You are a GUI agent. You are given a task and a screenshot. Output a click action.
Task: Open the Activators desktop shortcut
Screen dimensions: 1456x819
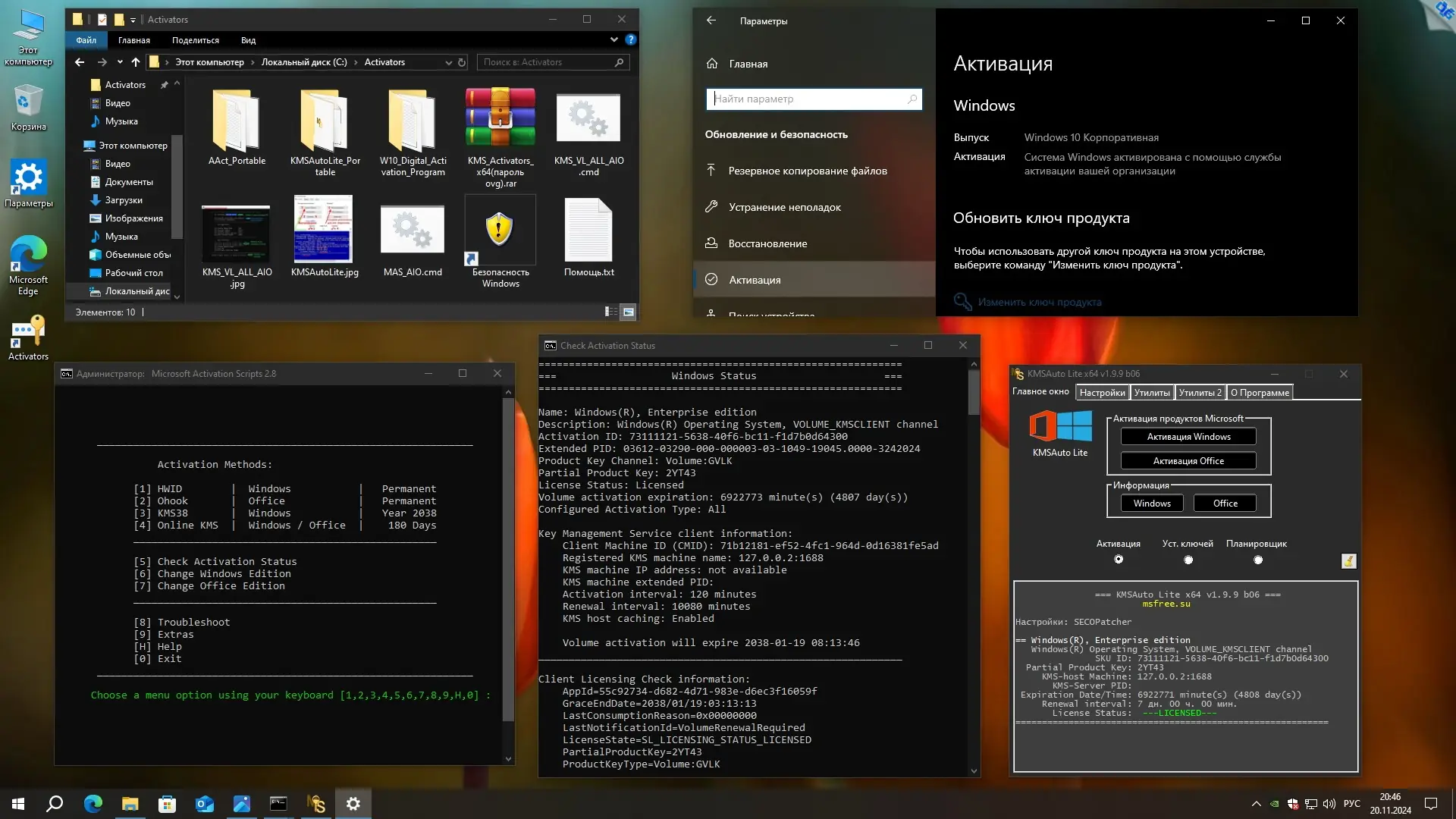27,334
